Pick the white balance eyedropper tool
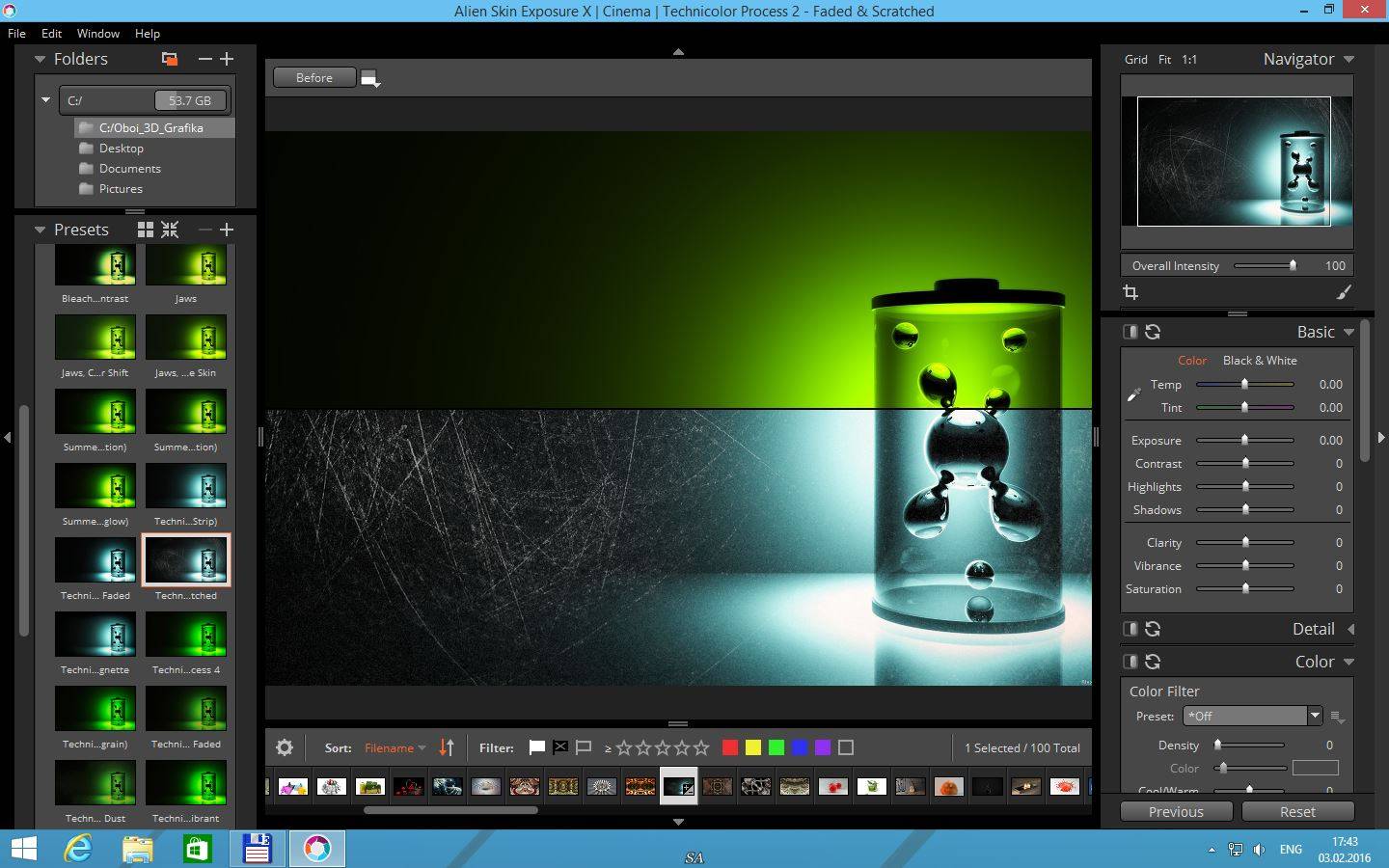Screen dimensions: 1389x868 coord(1134,394)
